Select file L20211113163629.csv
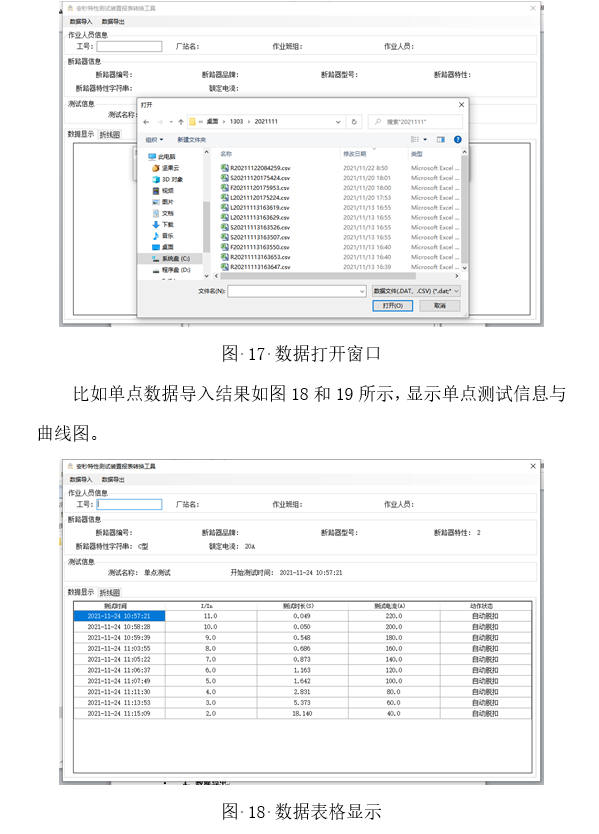599x834 pixels. (x=256, y=218)
